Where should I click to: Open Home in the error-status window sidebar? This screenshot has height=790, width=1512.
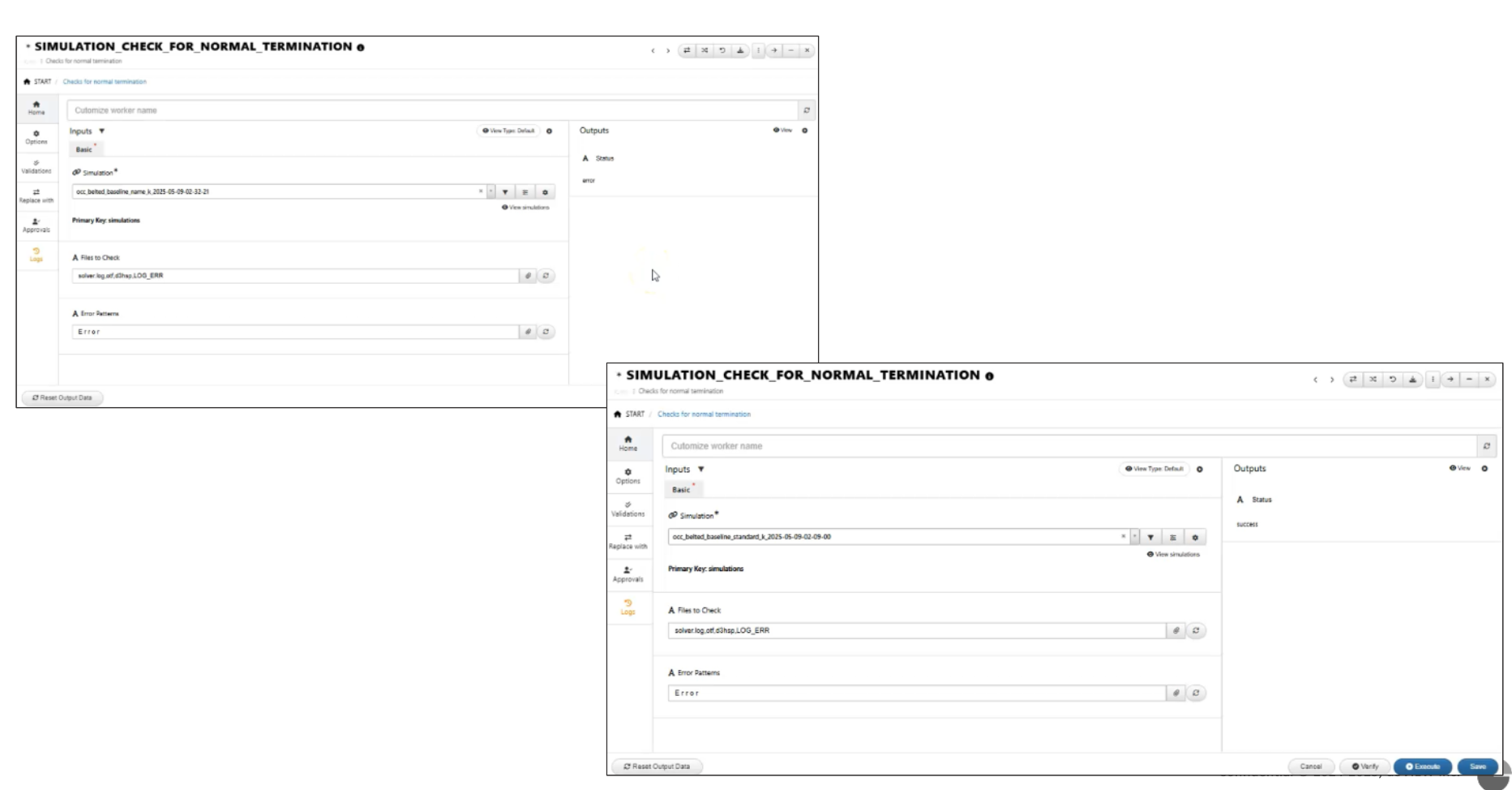(36, 108)
